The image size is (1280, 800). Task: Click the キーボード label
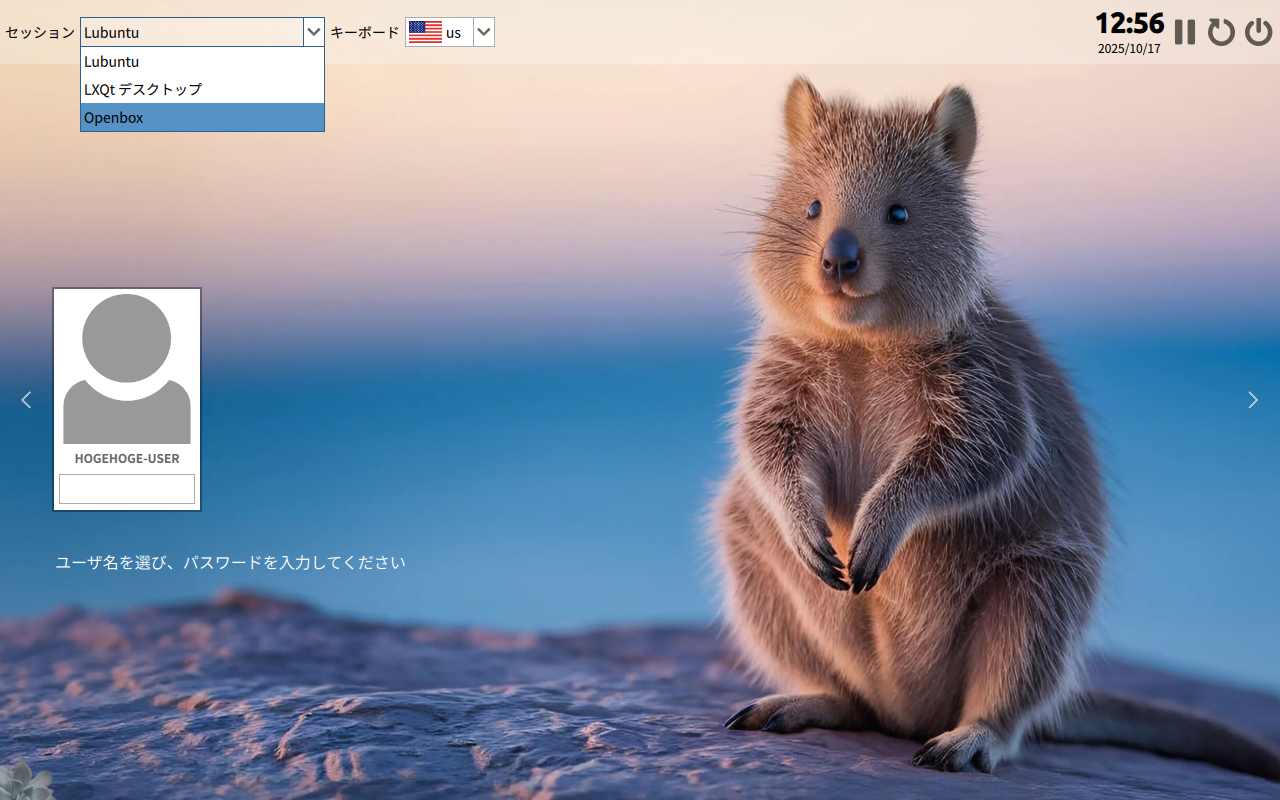(x=365, y=32)
